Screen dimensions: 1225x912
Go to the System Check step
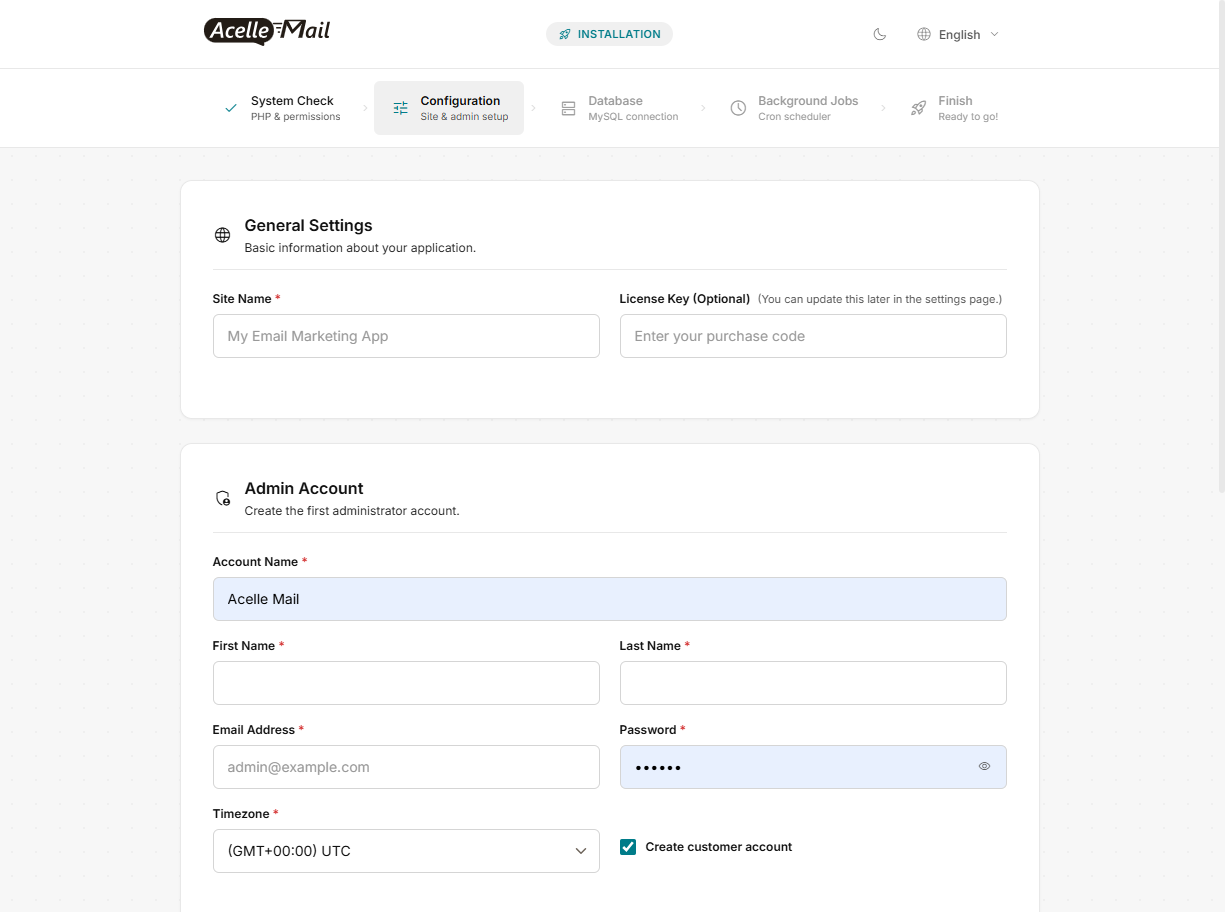[283, 108]
